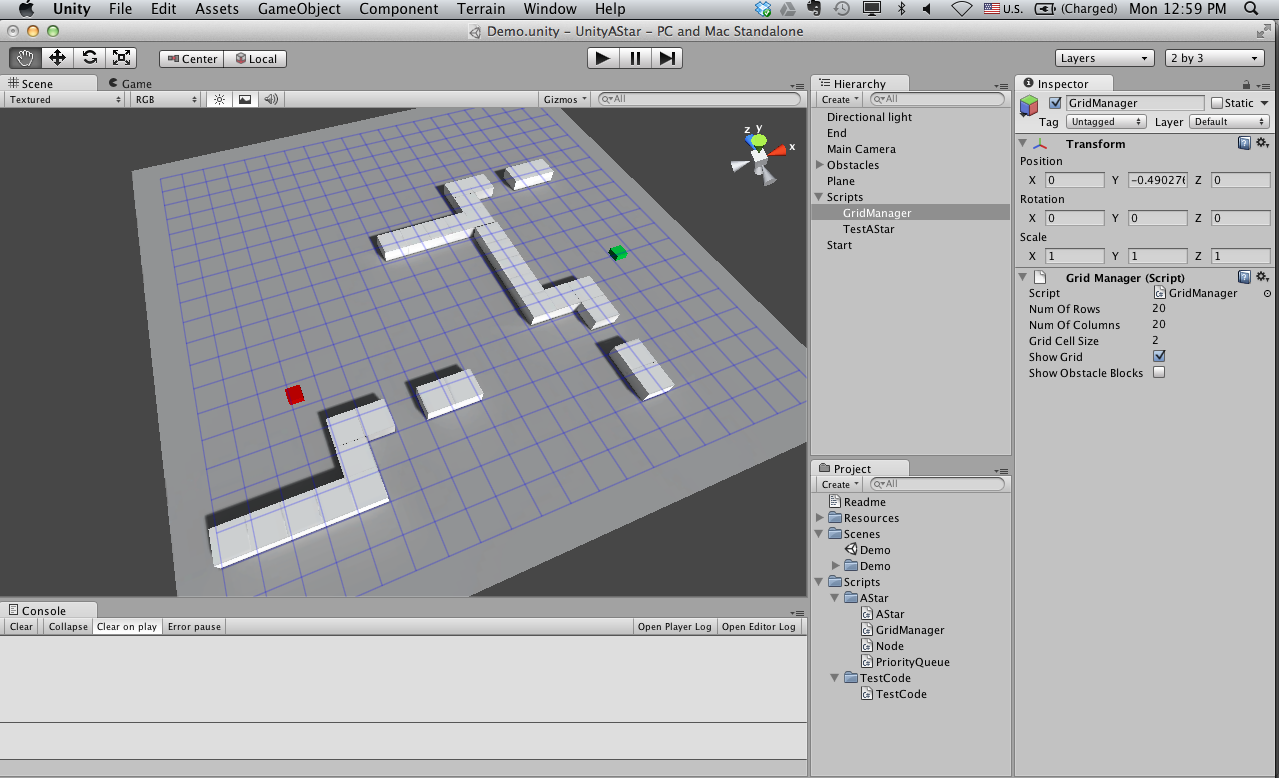Click Open Player Log button

pyautogui.click(x=675, y=627)
